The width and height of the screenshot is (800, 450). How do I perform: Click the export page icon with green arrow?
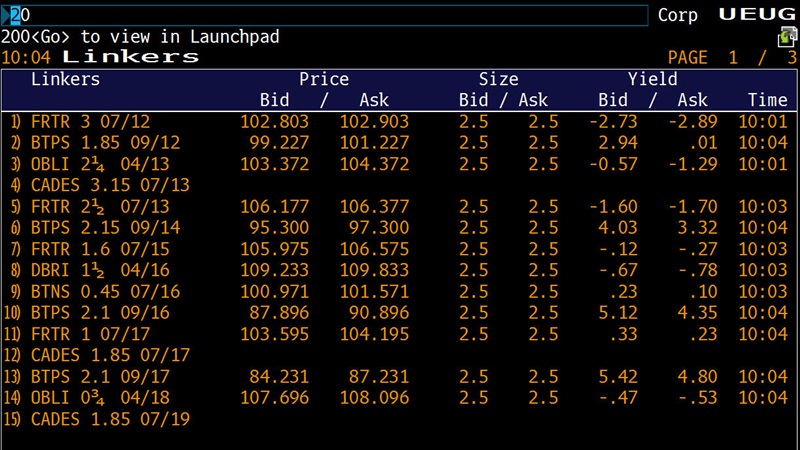tap(787, 37)
